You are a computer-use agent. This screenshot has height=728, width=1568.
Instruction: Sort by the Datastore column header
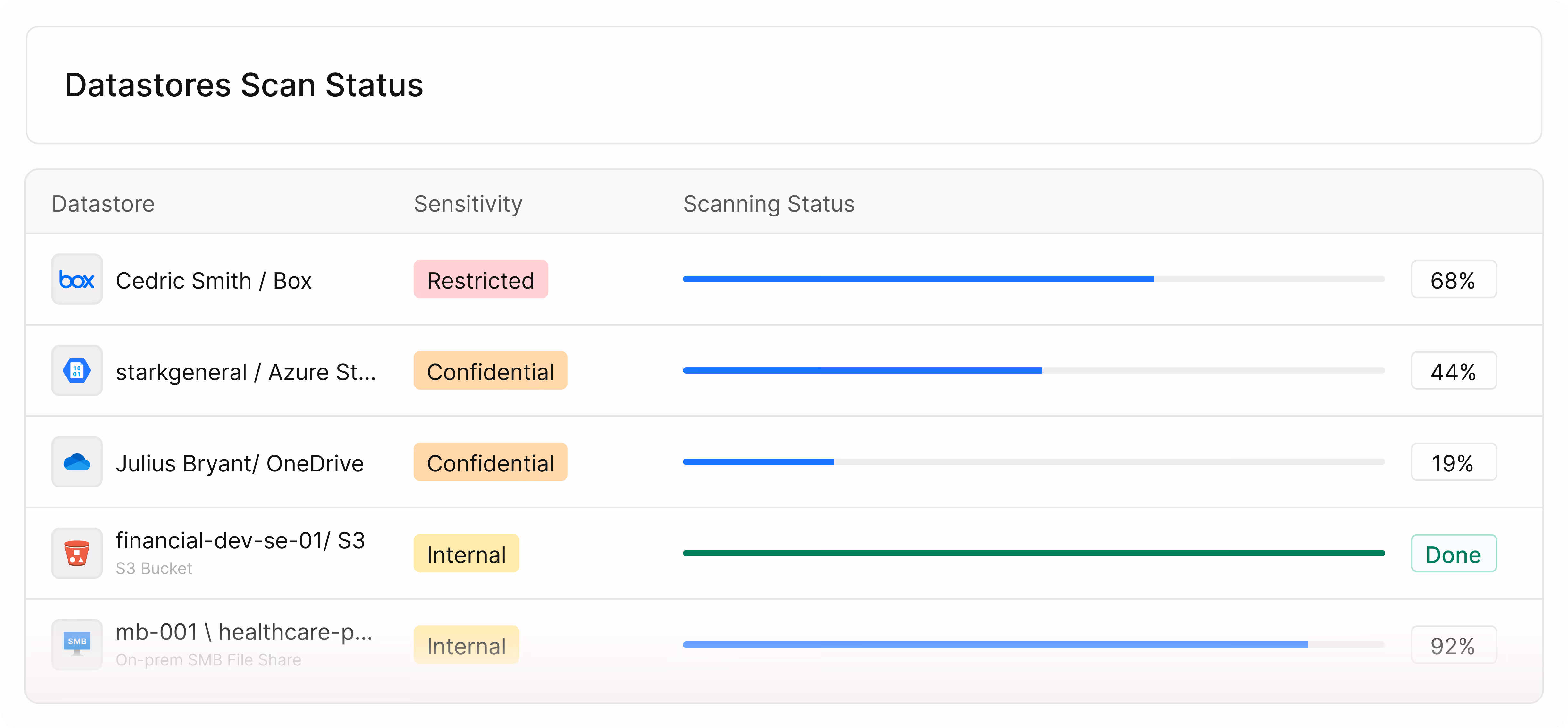click(x=103, y=204)
